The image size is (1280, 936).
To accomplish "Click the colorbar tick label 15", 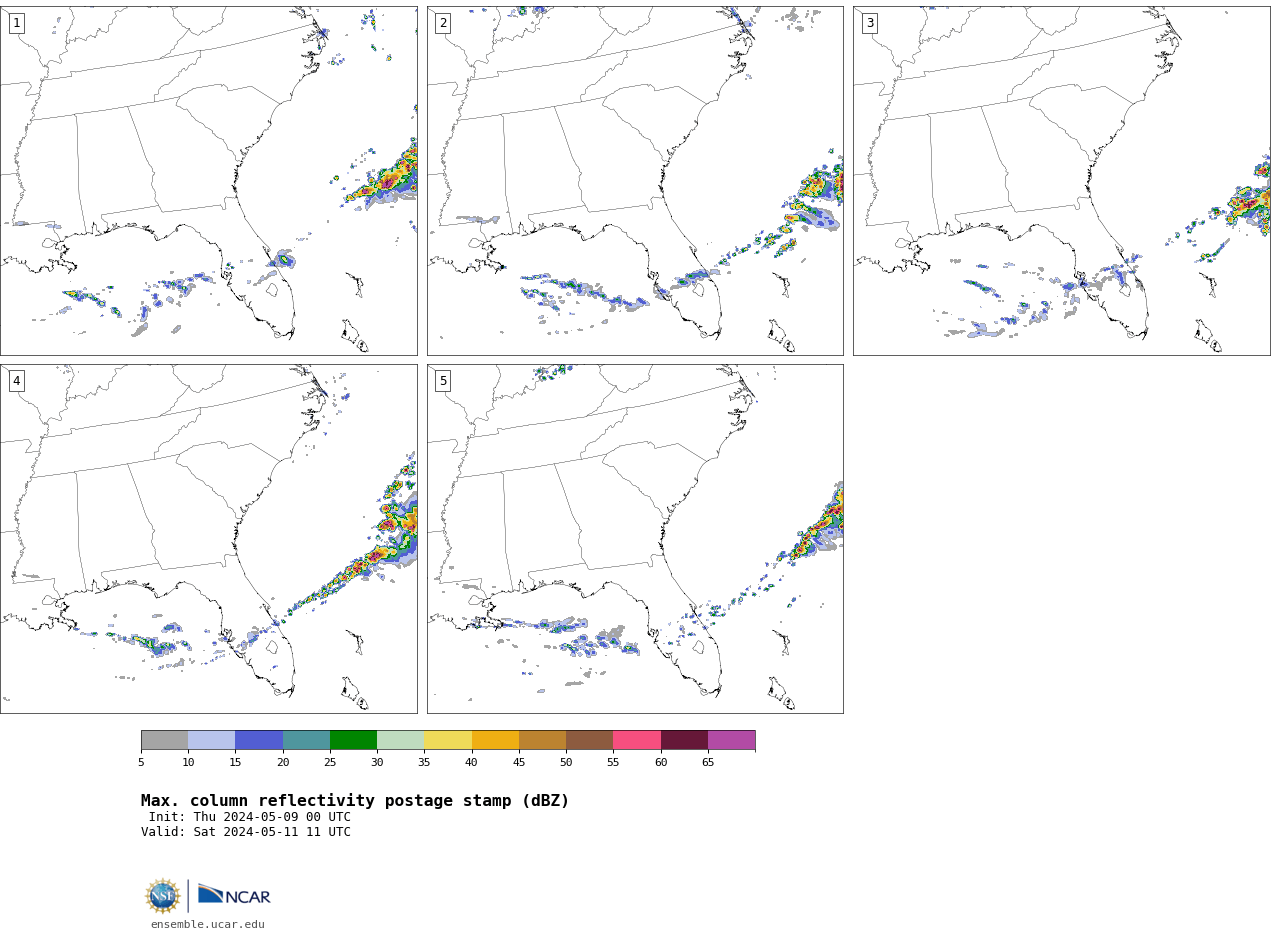I will (x=235, y=763).
